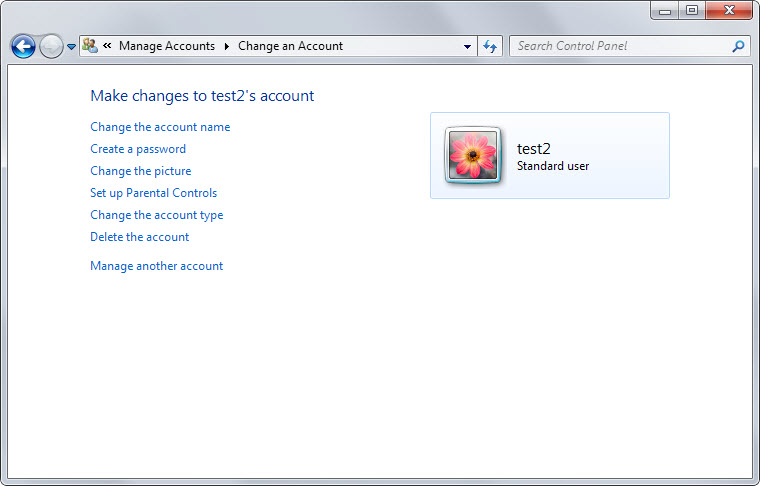Click the Back navigation arrow button
760x486 pixels.
(x=23, y=46)
